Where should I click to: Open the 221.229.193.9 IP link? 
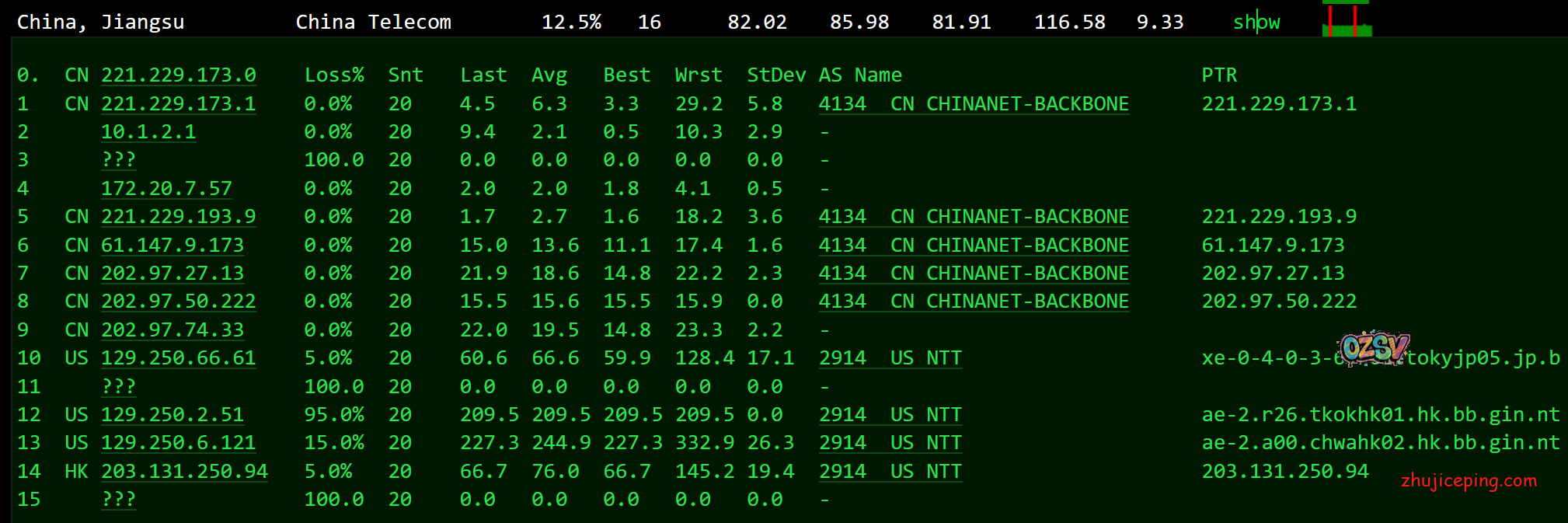[x=178, y=217]
